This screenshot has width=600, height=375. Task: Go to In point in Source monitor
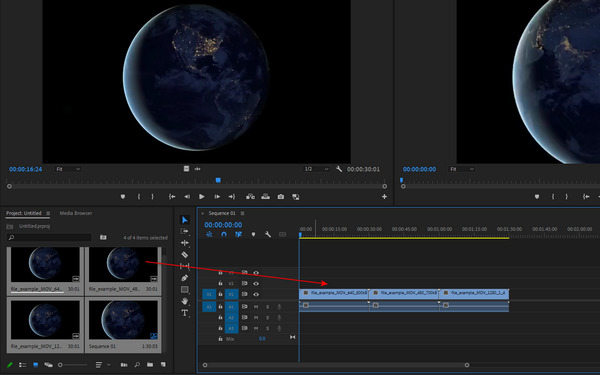click(172, 197)
